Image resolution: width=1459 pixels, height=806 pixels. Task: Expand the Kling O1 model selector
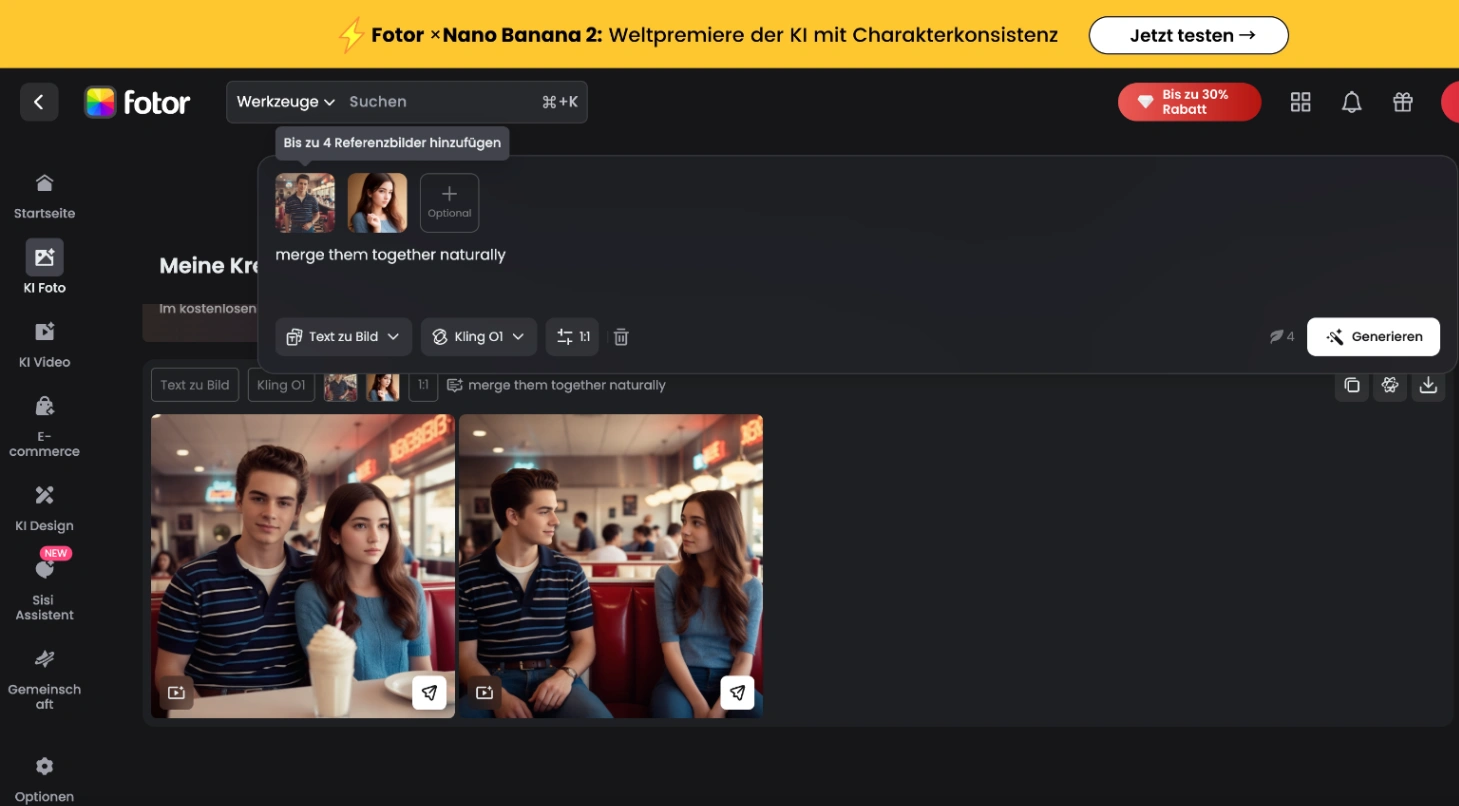(x=478, y=337)
